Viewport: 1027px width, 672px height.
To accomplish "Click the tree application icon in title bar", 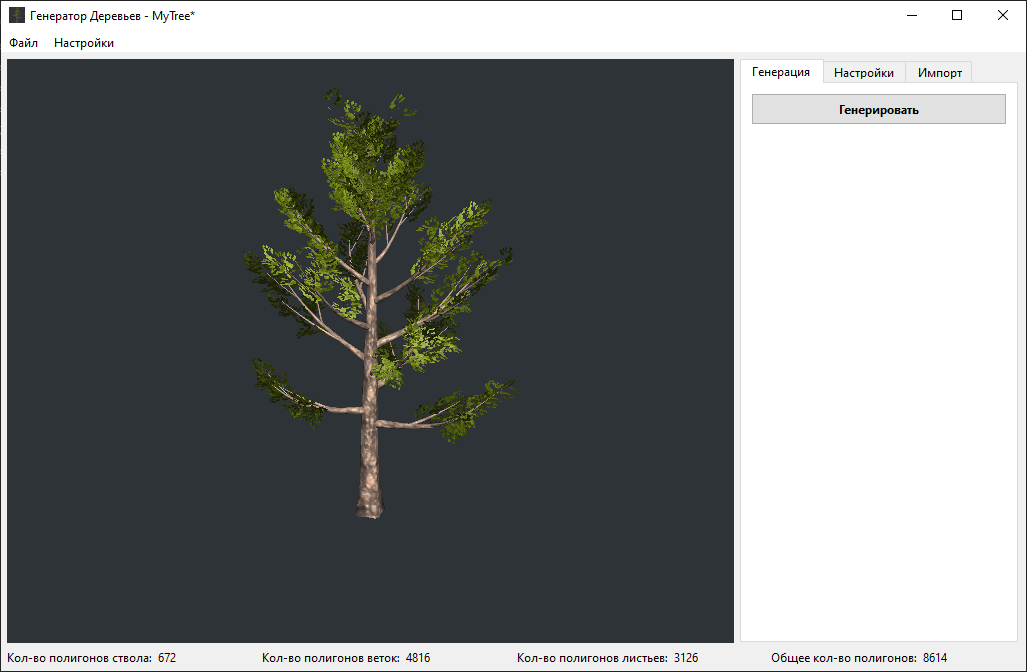I will 16,15.
